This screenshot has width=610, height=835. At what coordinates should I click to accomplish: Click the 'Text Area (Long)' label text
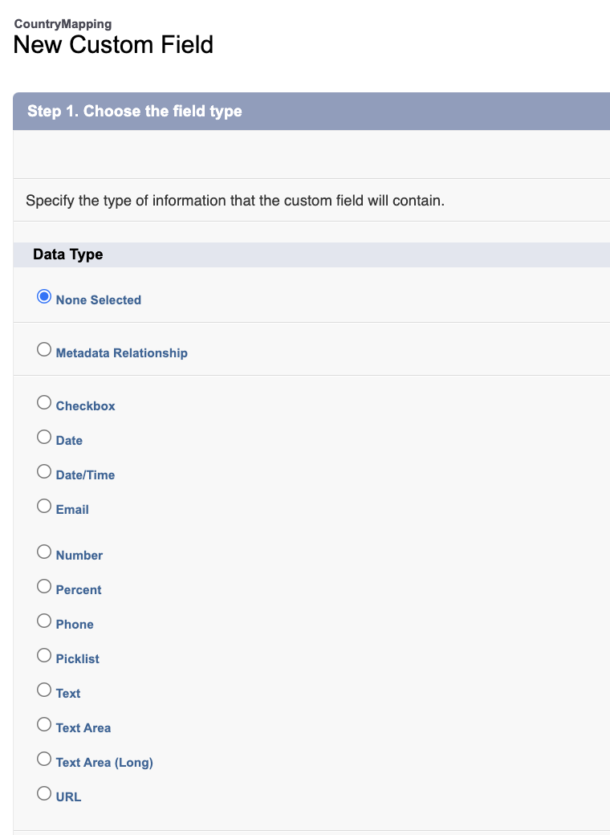(x=104, y=762)
